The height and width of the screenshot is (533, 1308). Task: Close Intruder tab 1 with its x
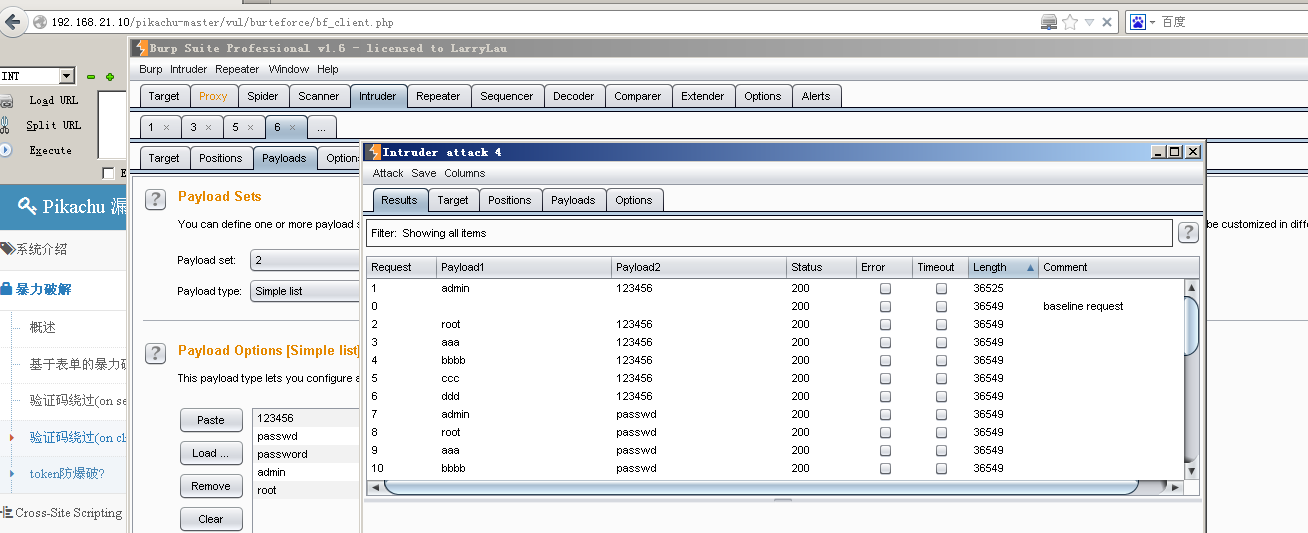(x=166, y=128)
